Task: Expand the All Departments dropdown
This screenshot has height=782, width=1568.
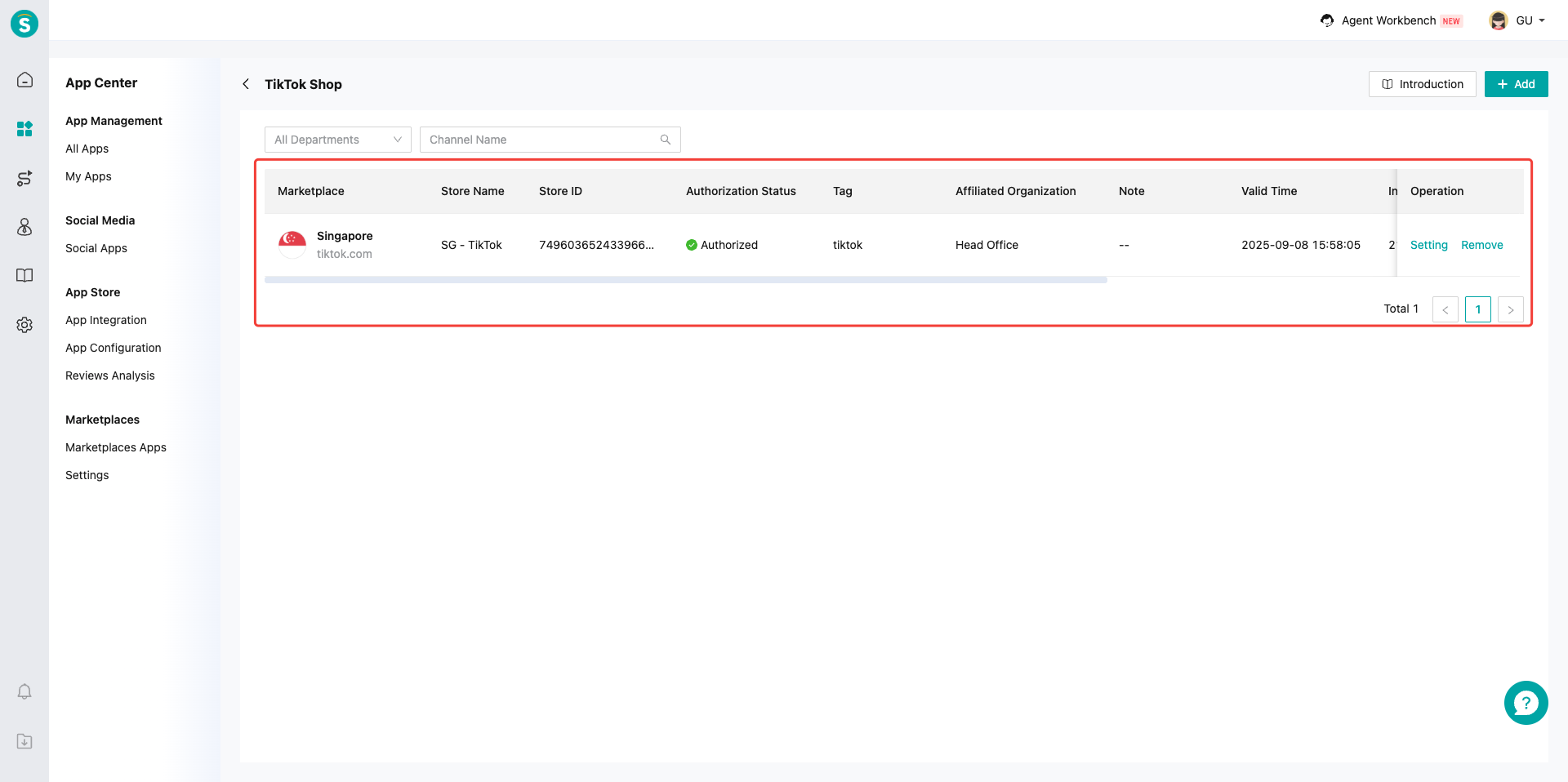Action: 337,140
